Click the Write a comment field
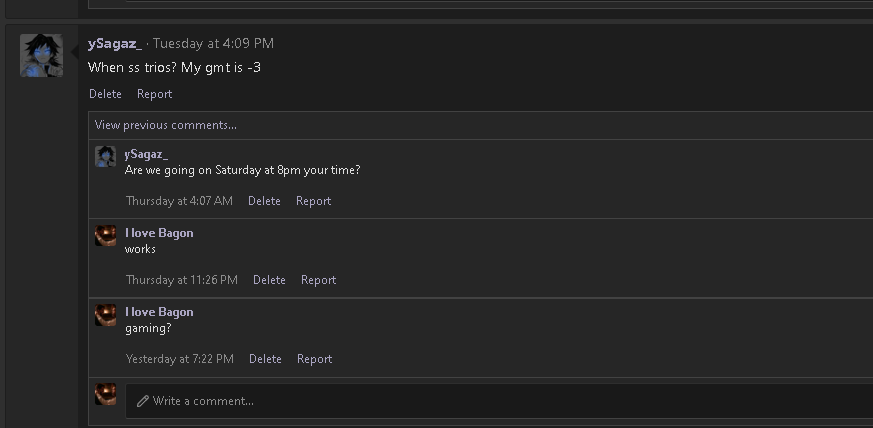Screen dimensions: 873x428 point(500,401)
